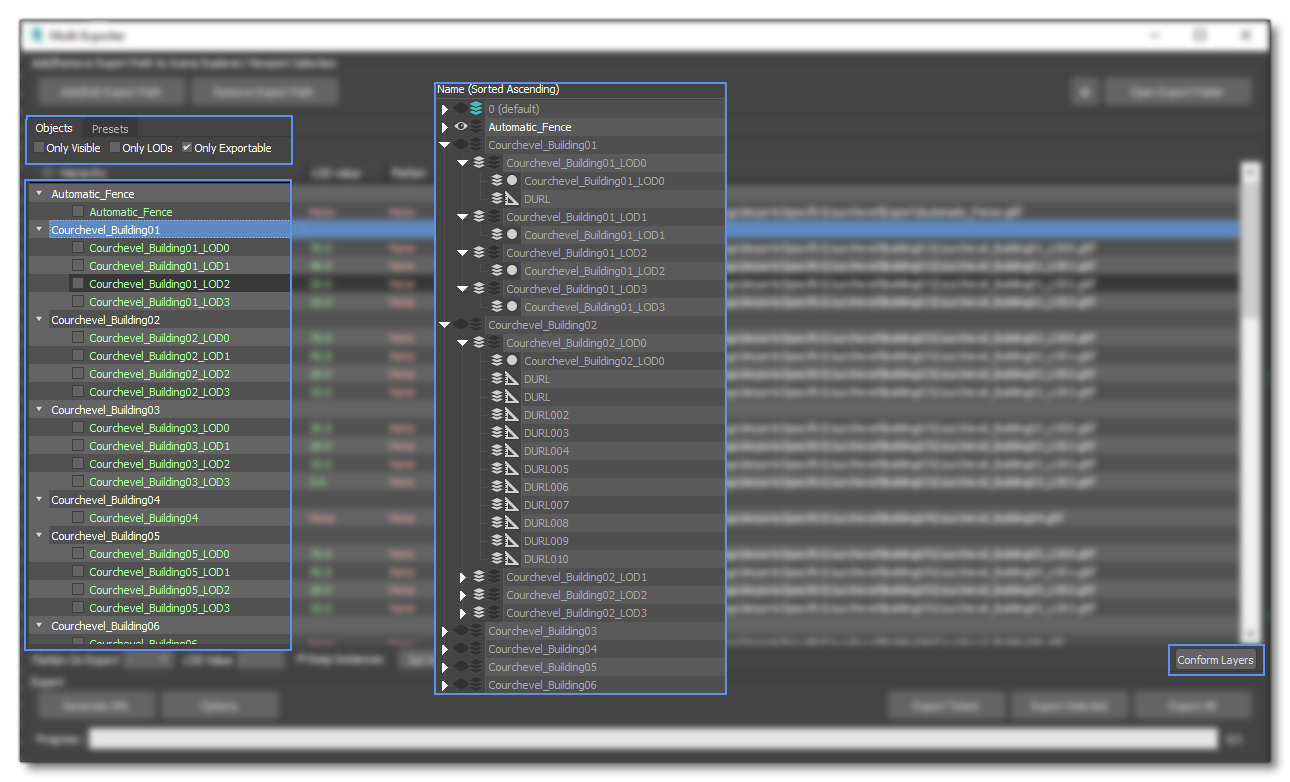
Task: Toggle the visibility eye of Automatic_Fence
Action: click(x=461, y=127)
